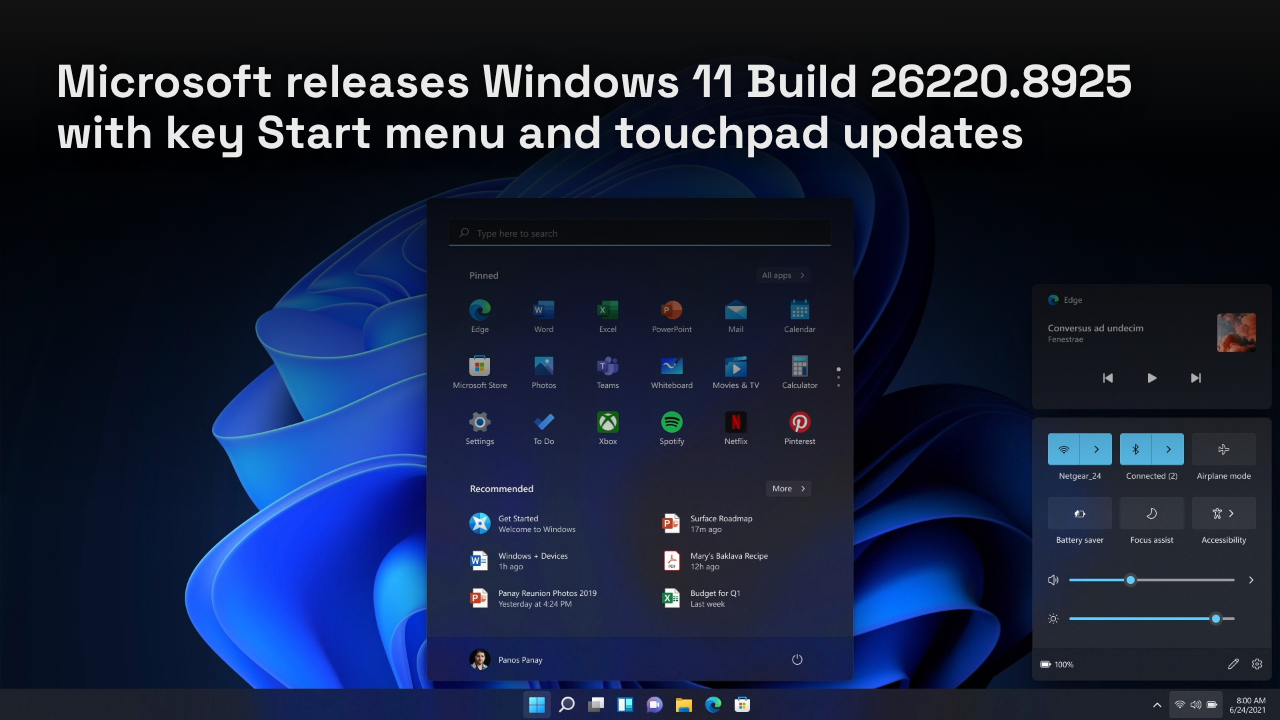Launch Microsoft Teams from Pinned
1280x720 pixels.
coord(608,371)
